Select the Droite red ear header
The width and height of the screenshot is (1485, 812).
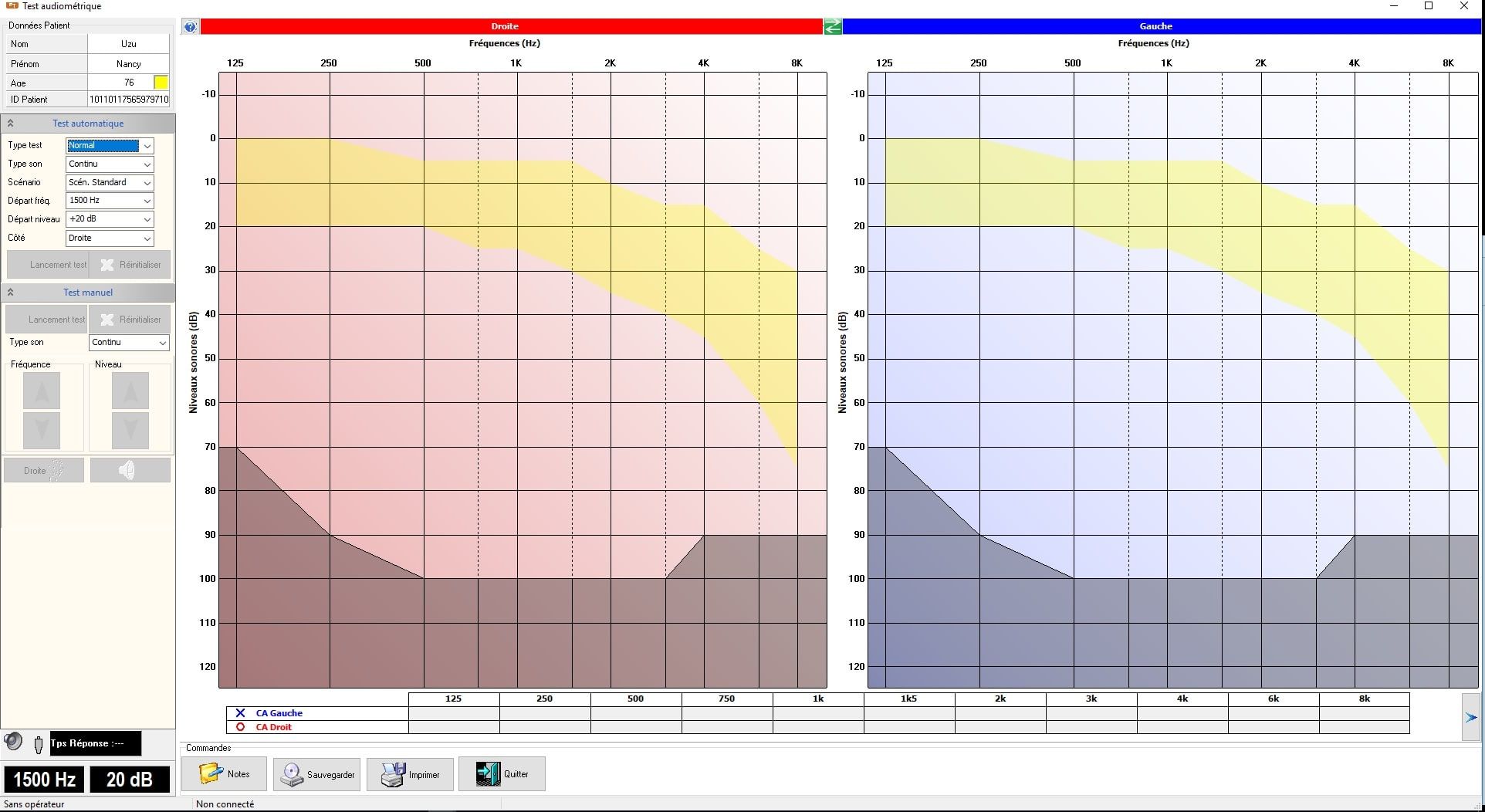tap(505, 26)
